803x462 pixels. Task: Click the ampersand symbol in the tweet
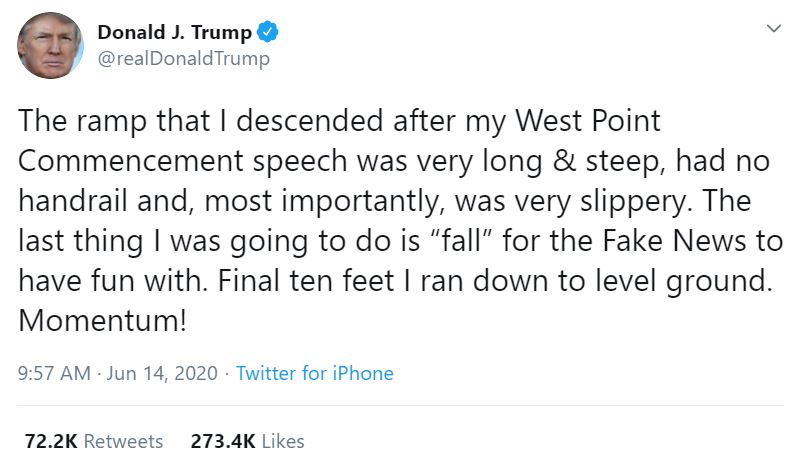[564, 161]
